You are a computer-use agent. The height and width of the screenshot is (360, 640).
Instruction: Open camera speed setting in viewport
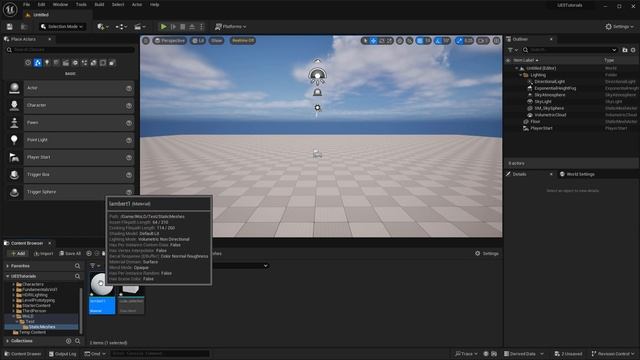pos(482,40)
